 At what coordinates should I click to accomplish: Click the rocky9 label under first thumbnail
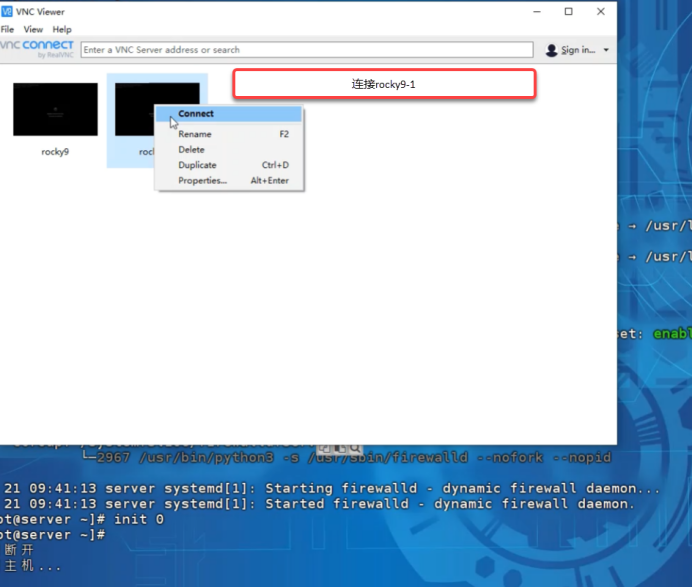click(x=55, y=152)
